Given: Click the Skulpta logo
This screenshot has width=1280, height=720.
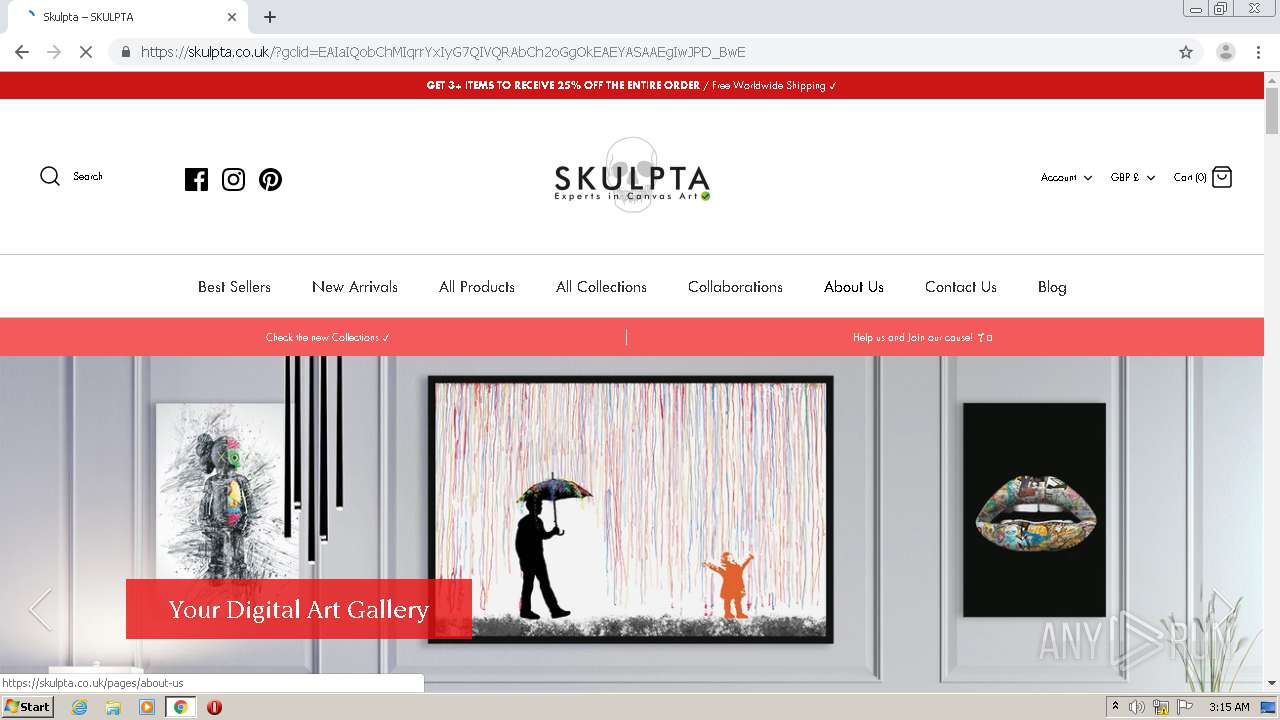Looking at the screenshot, I should click(x=632, y=176).
